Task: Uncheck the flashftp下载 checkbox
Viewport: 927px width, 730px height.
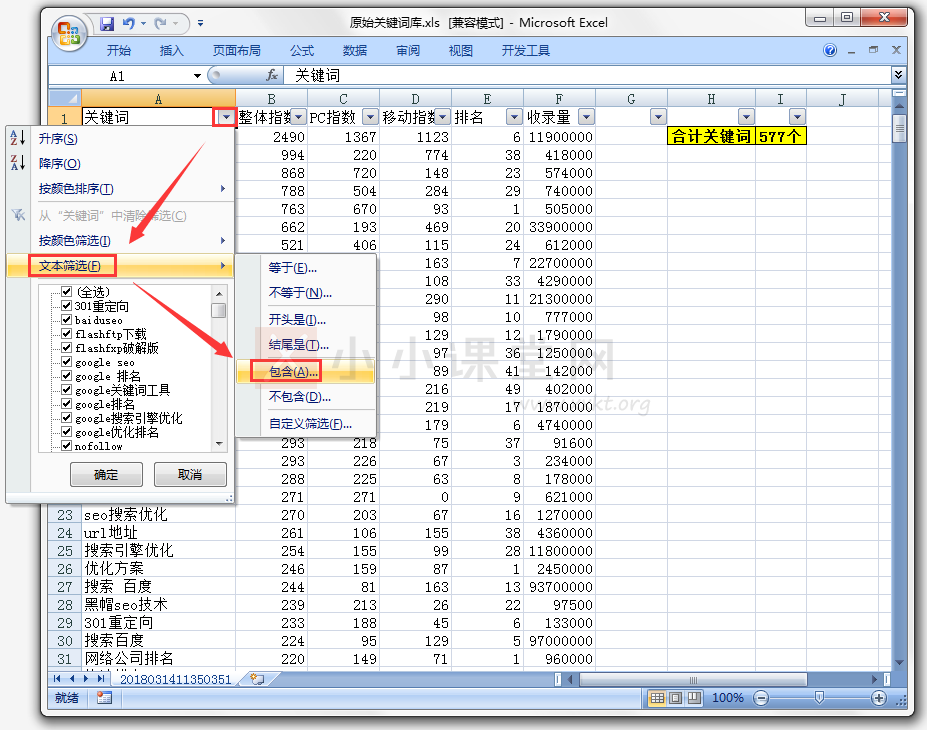Action: pyautogui.click(x=67, y=334)
